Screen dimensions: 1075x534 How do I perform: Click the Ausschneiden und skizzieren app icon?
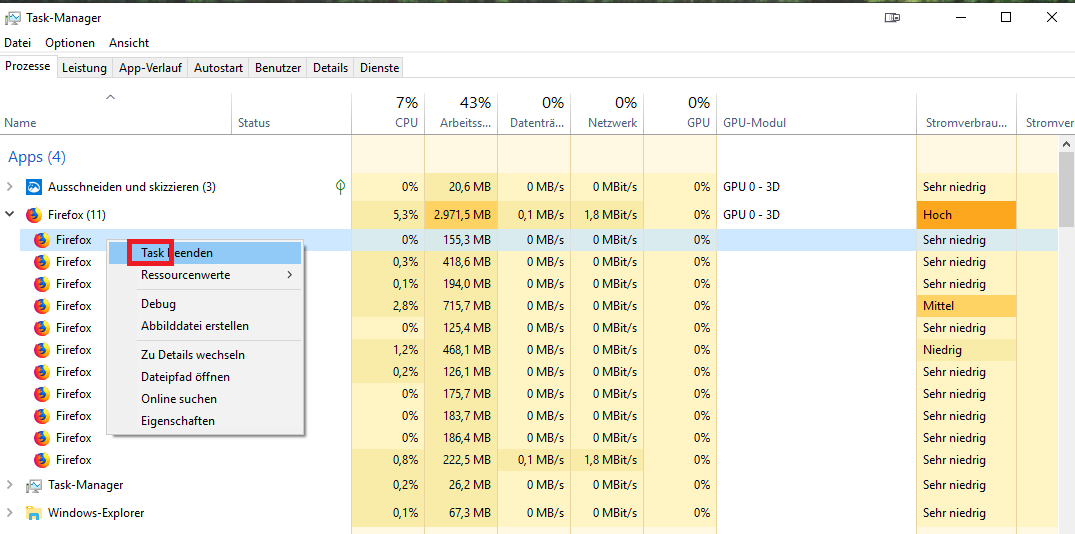tap(34, 186)
